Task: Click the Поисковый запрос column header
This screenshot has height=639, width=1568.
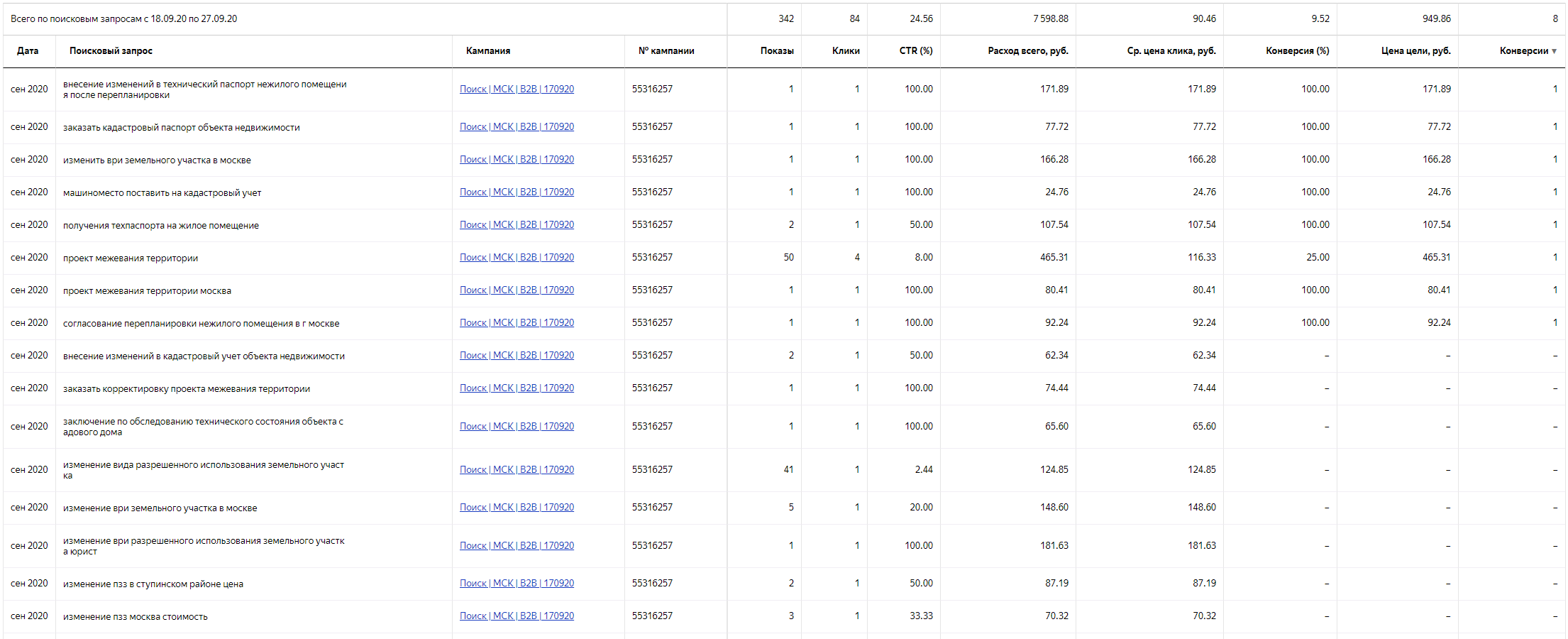Action: (111, 51)
